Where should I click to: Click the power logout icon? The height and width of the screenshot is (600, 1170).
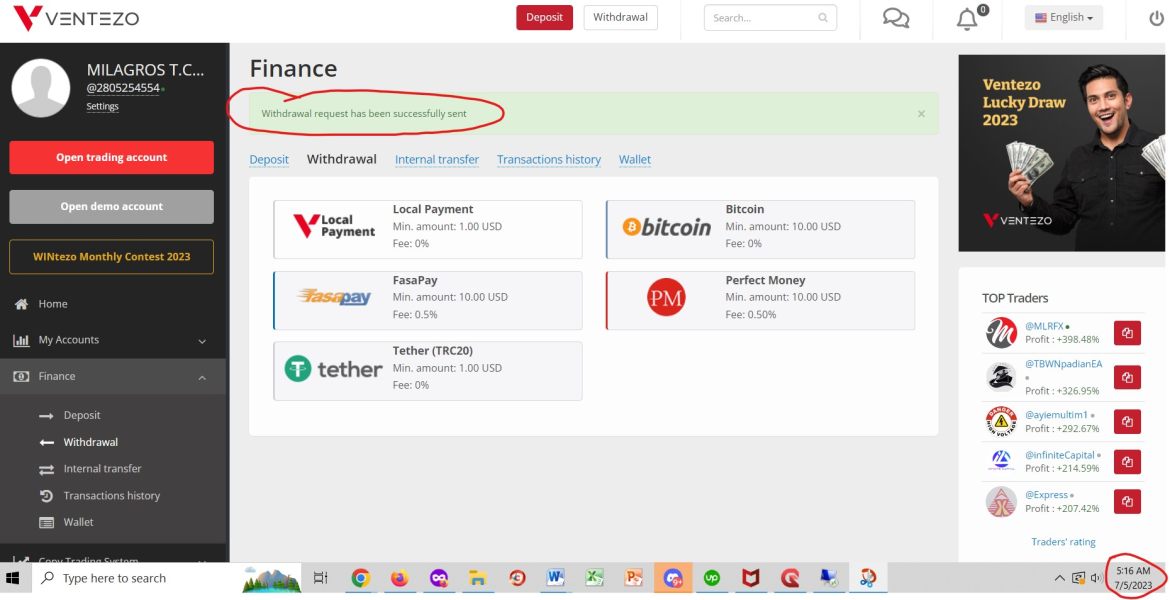point(1156,18)
